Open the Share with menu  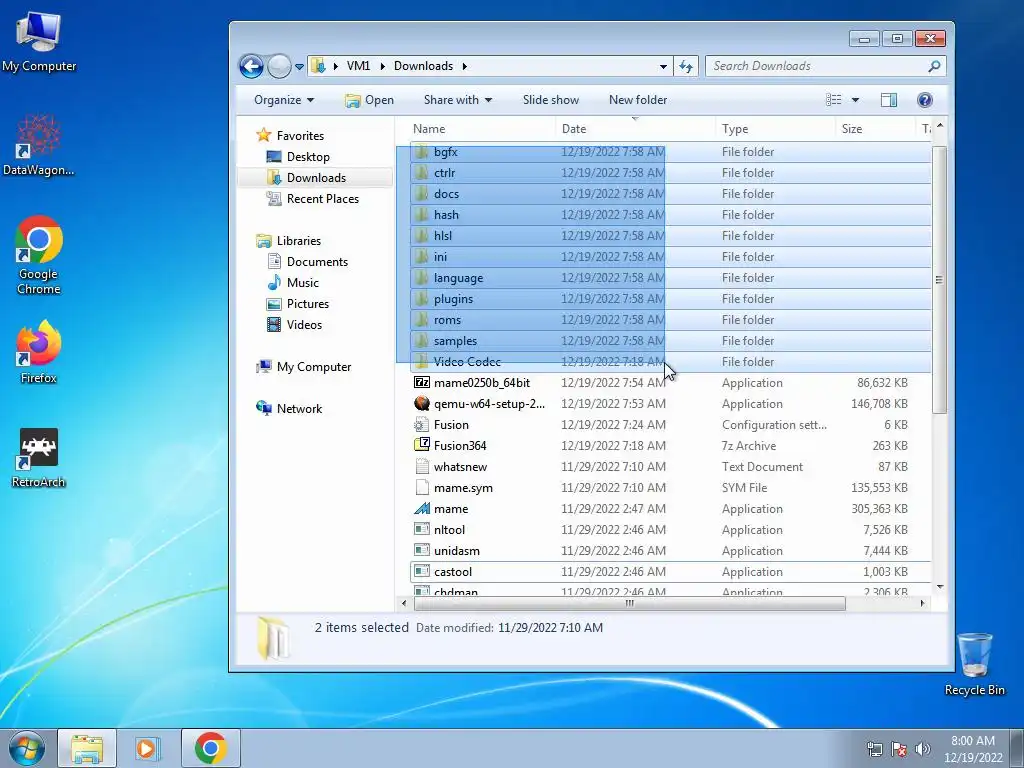click(x=458, y=100)
